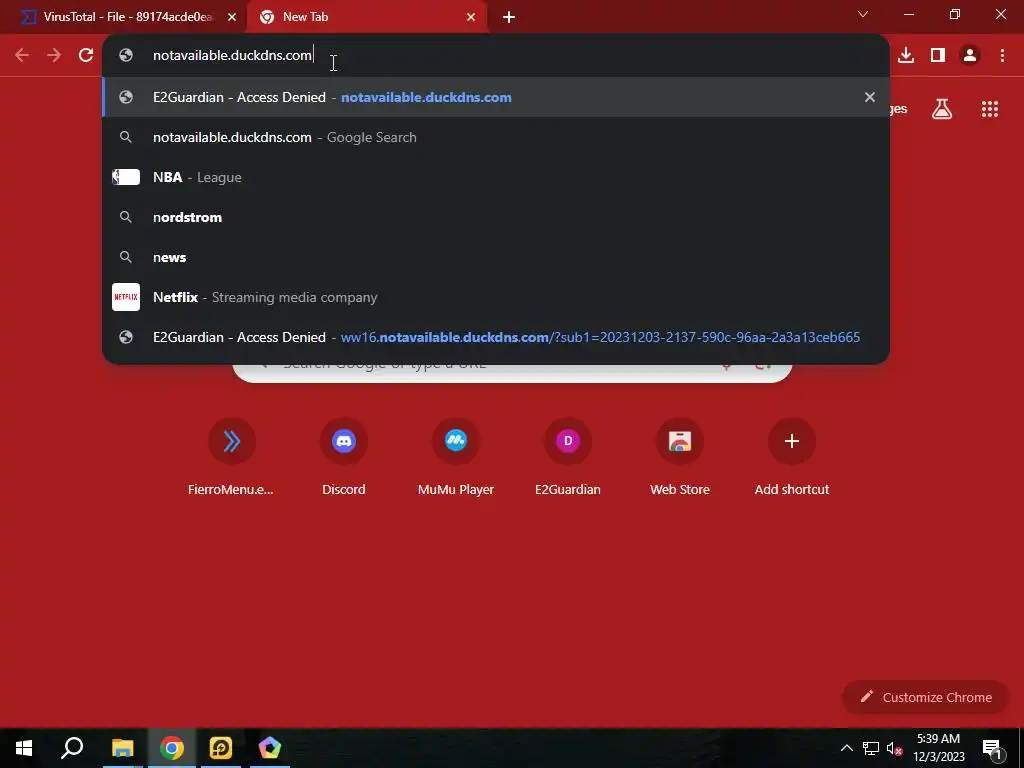The image size is (1024, 768).
Task: Open a new tab with the plus button
Action: [x=509, y=17]
